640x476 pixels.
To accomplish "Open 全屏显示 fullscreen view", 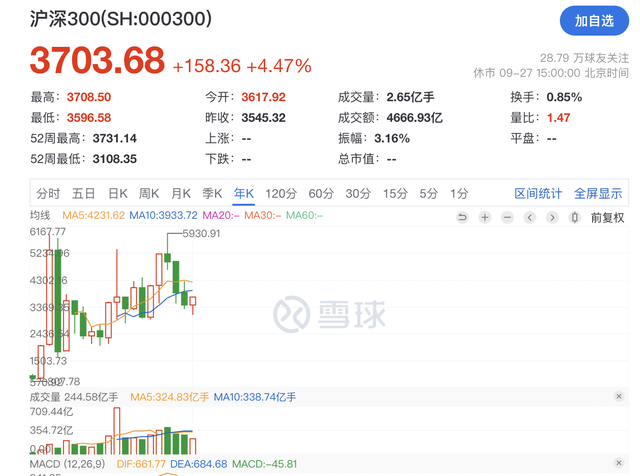I will tap(598, 194).
